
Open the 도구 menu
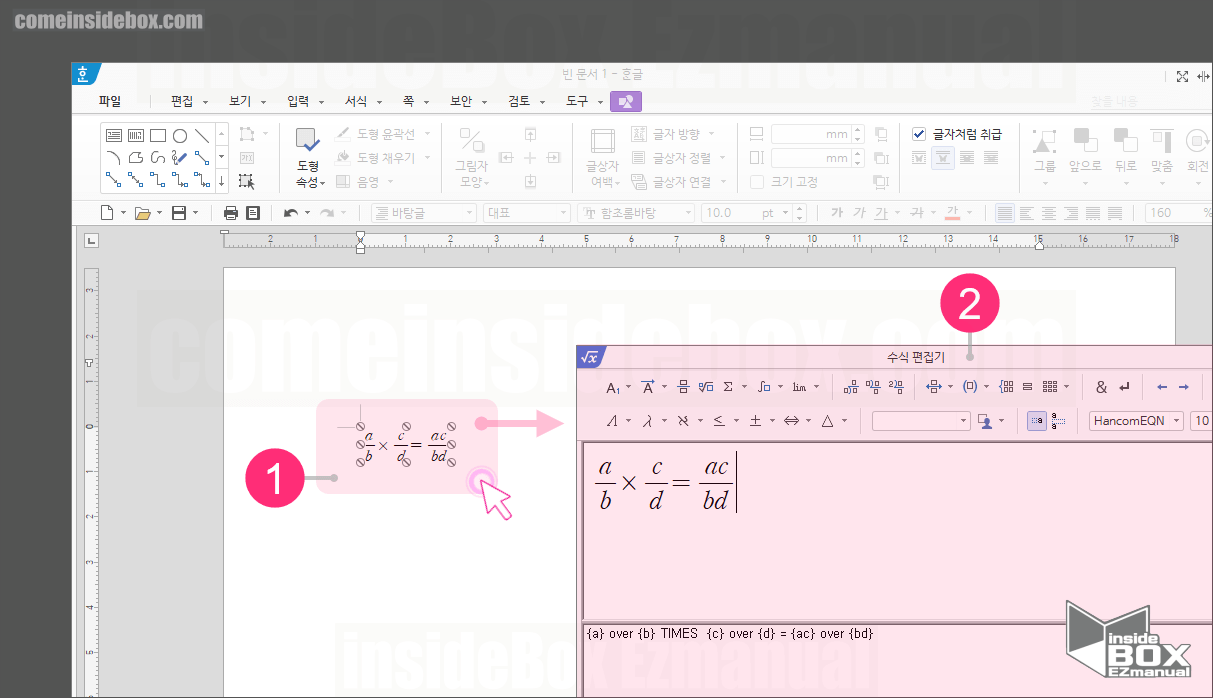click(x=584, y=101)
